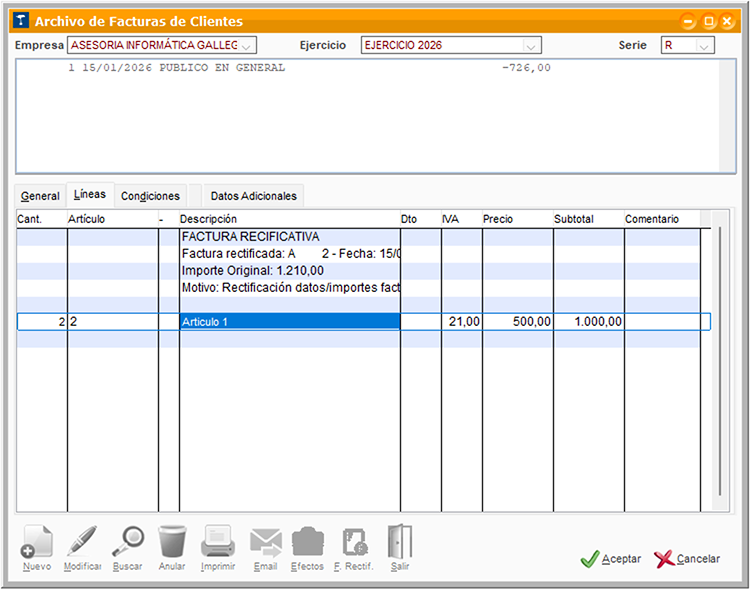Click the -726,00 invoice amount
The width and height of the screenshot is (750, 590).
click(x=526, y=68)
